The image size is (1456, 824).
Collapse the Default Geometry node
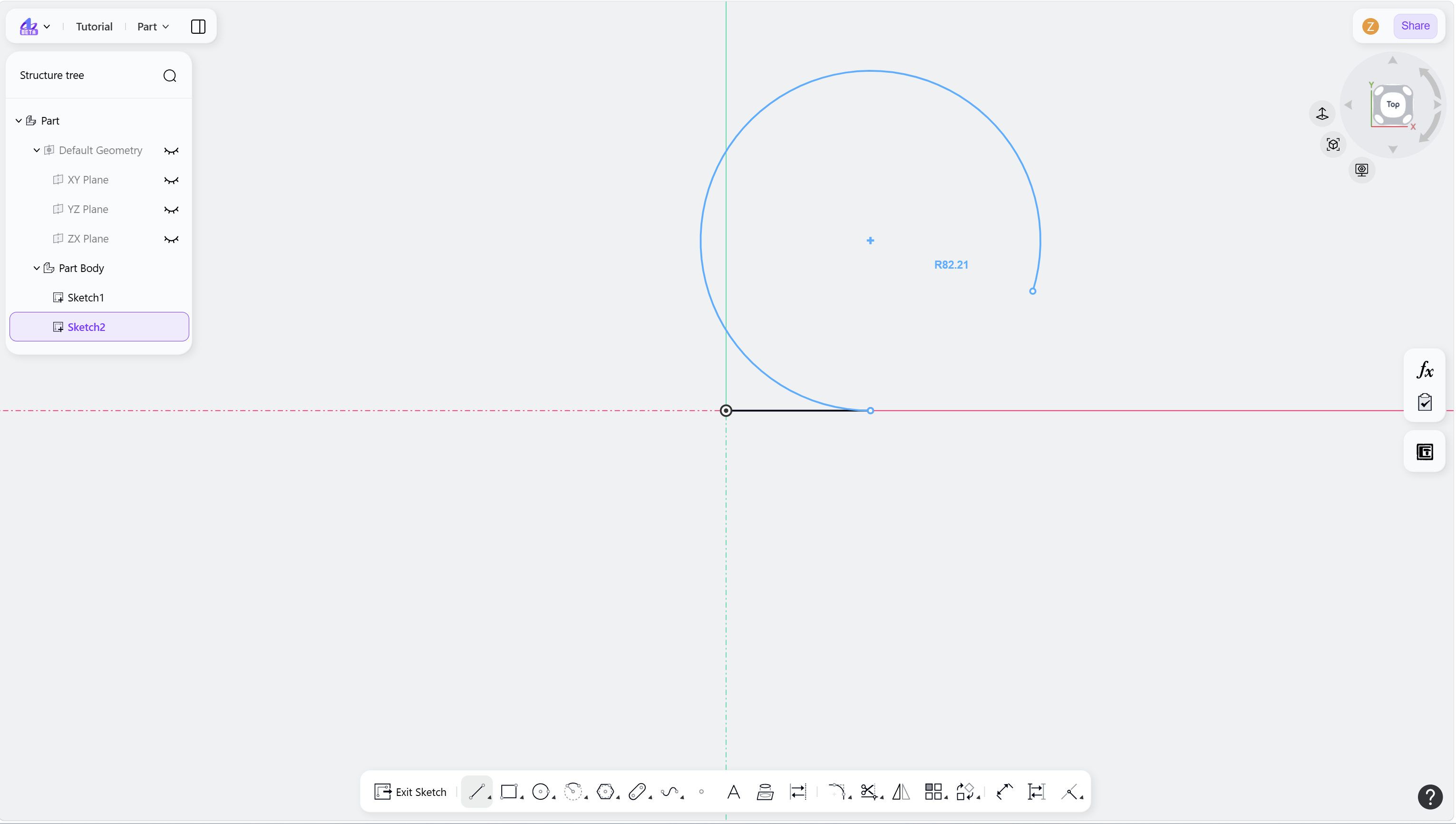[x=37, y=150]
